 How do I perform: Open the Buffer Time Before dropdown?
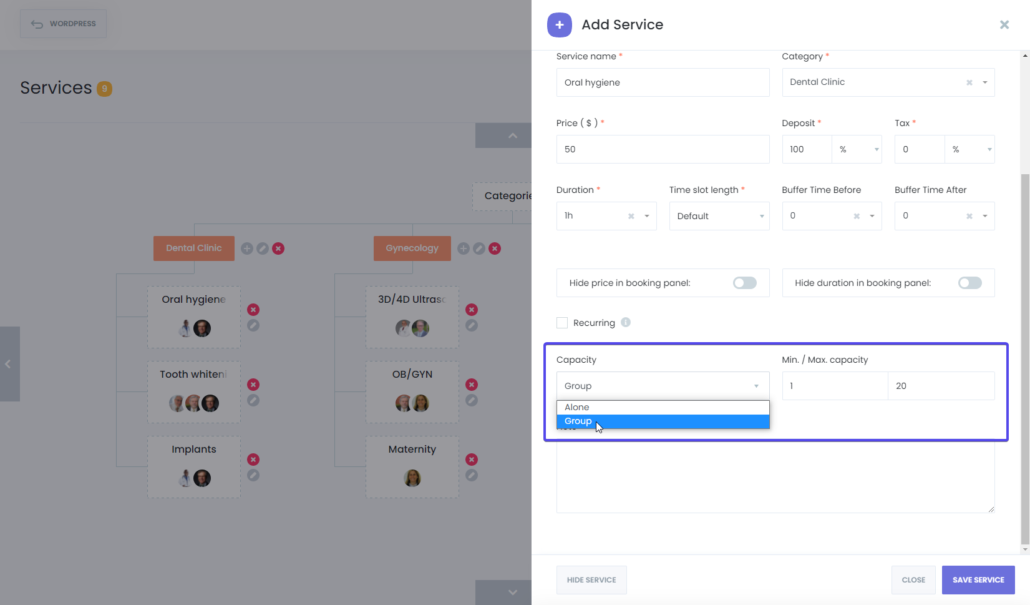(872, 216)
